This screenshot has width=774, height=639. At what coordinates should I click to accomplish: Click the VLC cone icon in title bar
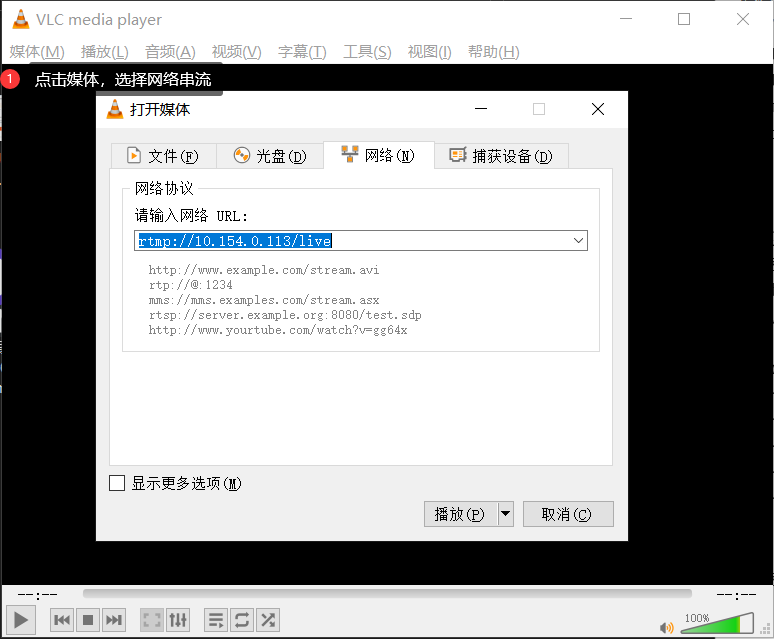(x=21, y=19)
